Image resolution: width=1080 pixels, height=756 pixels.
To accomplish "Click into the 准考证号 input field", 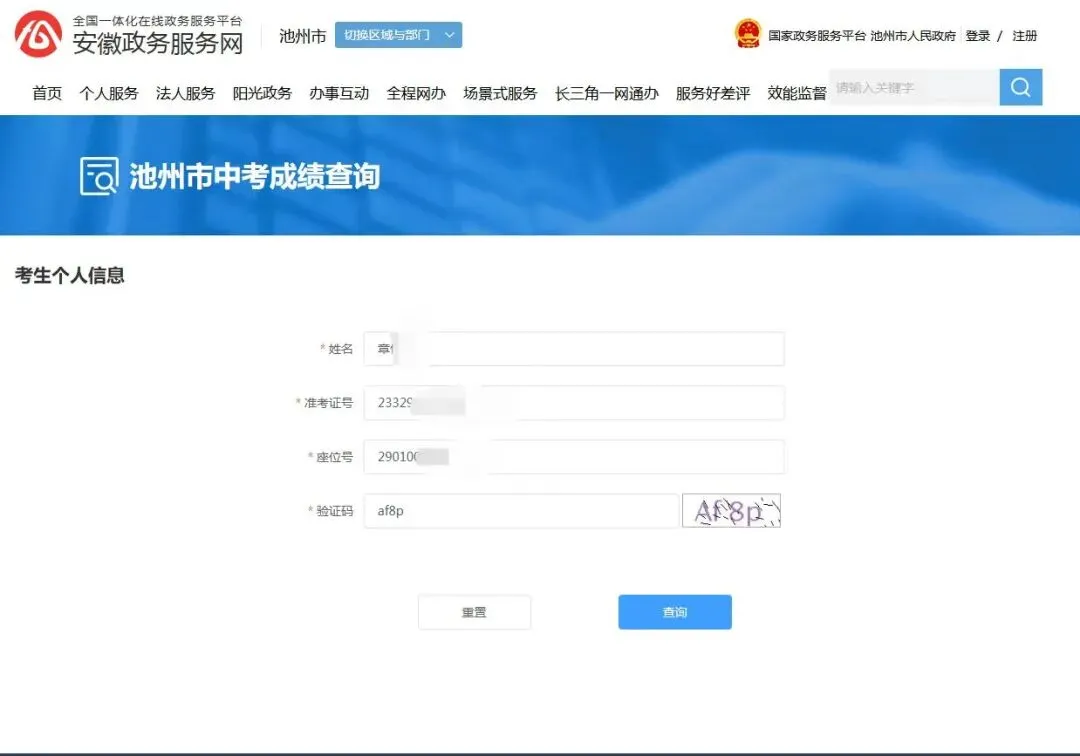I will pos(574,403).
